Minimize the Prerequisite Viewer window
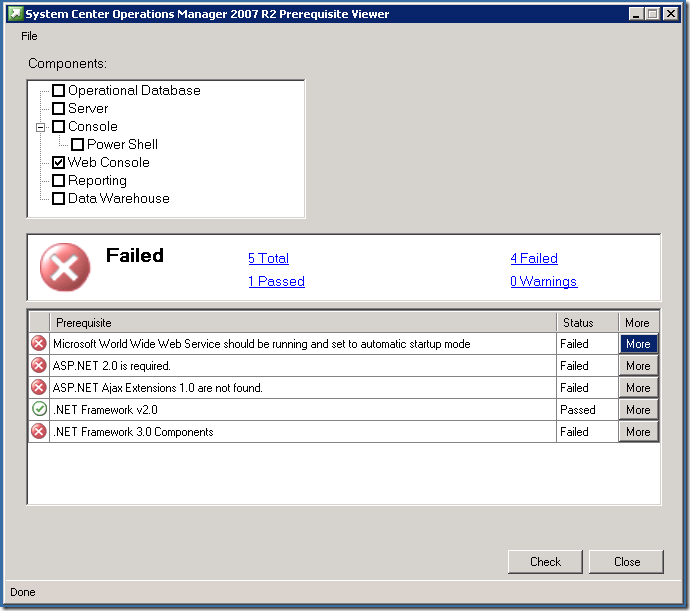690x611 pixels. click(x=635, y=14)
